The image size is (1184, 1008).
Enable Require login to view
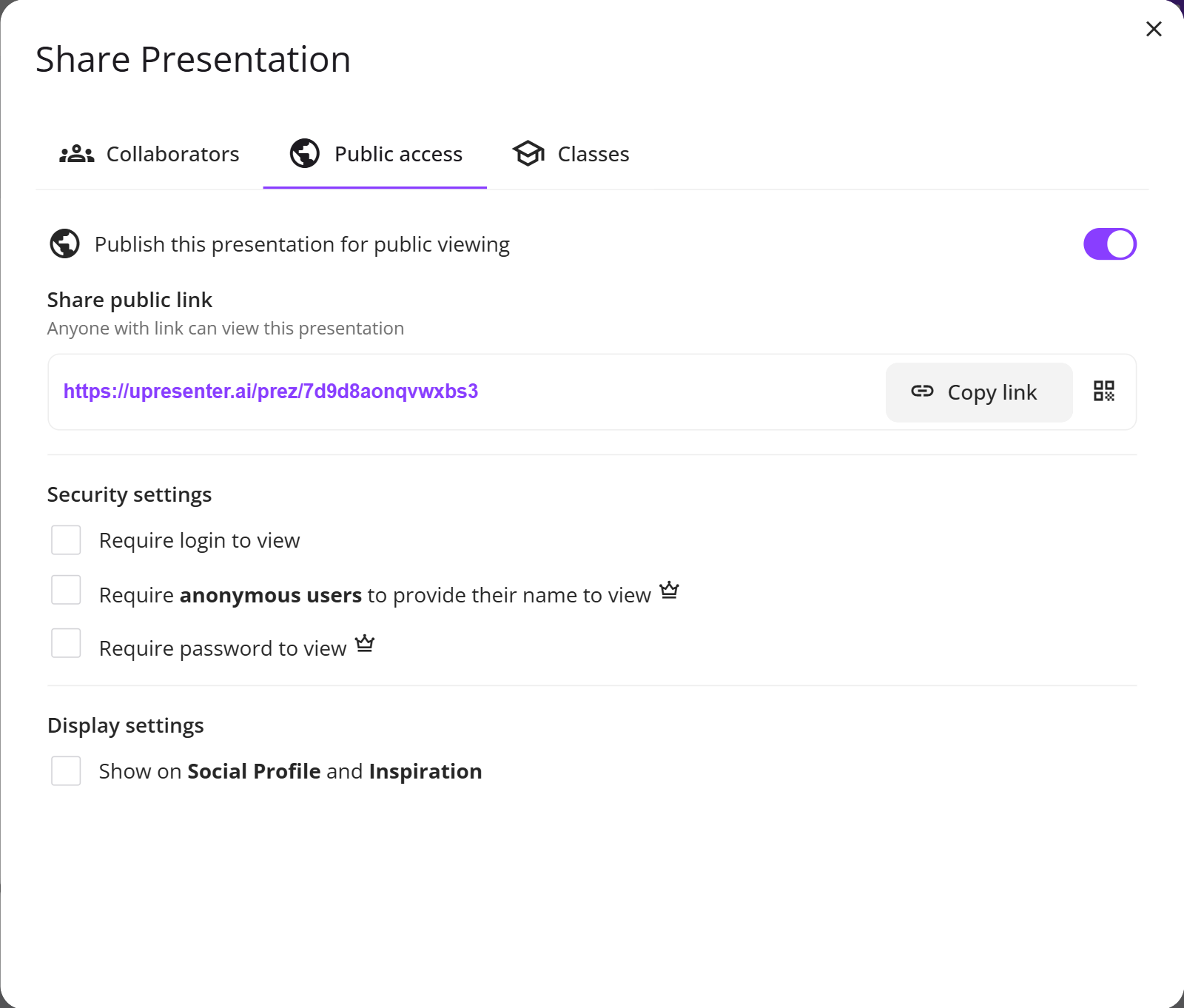pyautogui.click(x=66, y=540)
